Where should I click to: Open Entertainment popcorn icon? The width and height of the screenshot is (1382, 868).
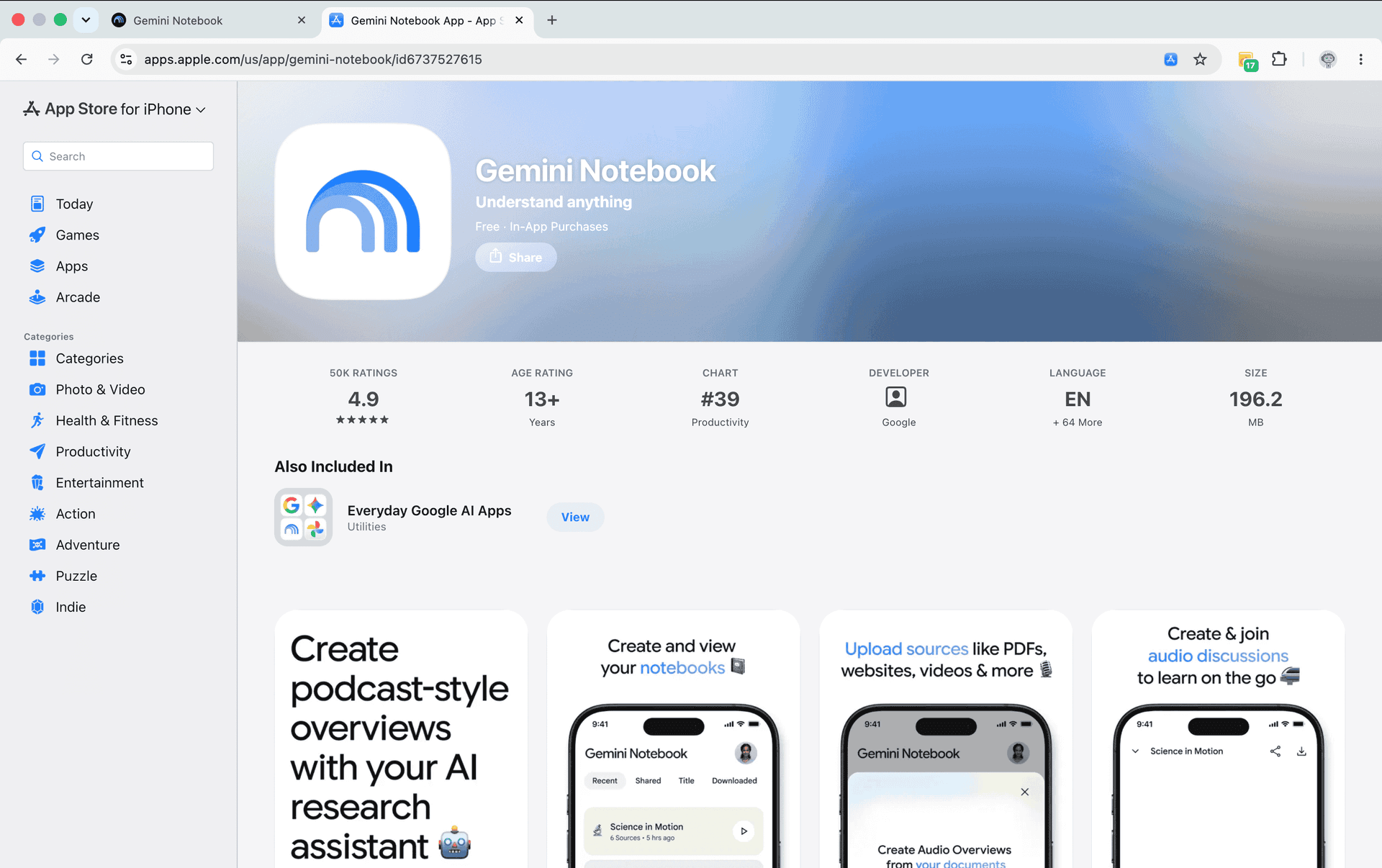(37, 482)
